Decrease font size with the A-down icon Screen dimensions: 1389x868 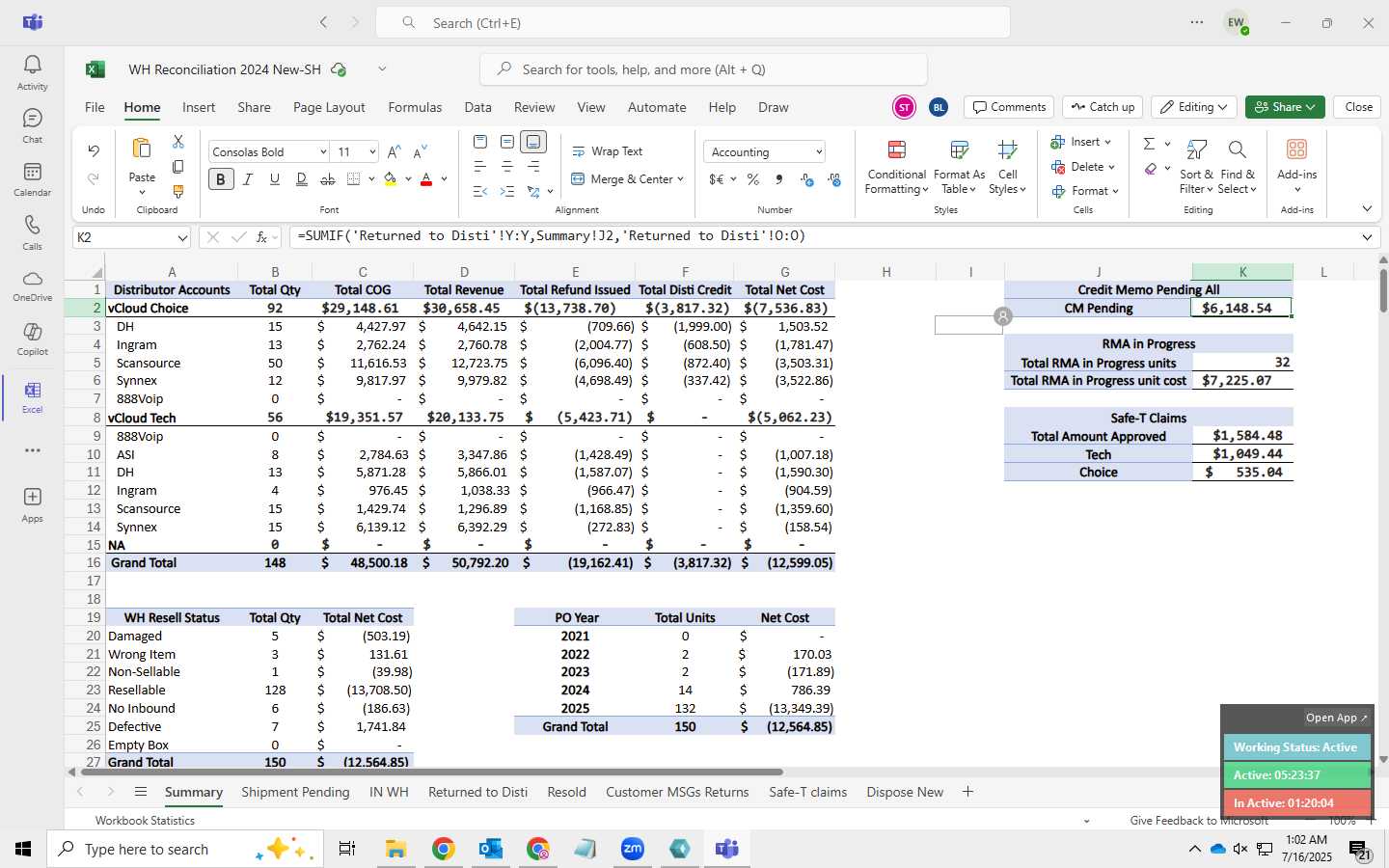click(x=420, y=151)
